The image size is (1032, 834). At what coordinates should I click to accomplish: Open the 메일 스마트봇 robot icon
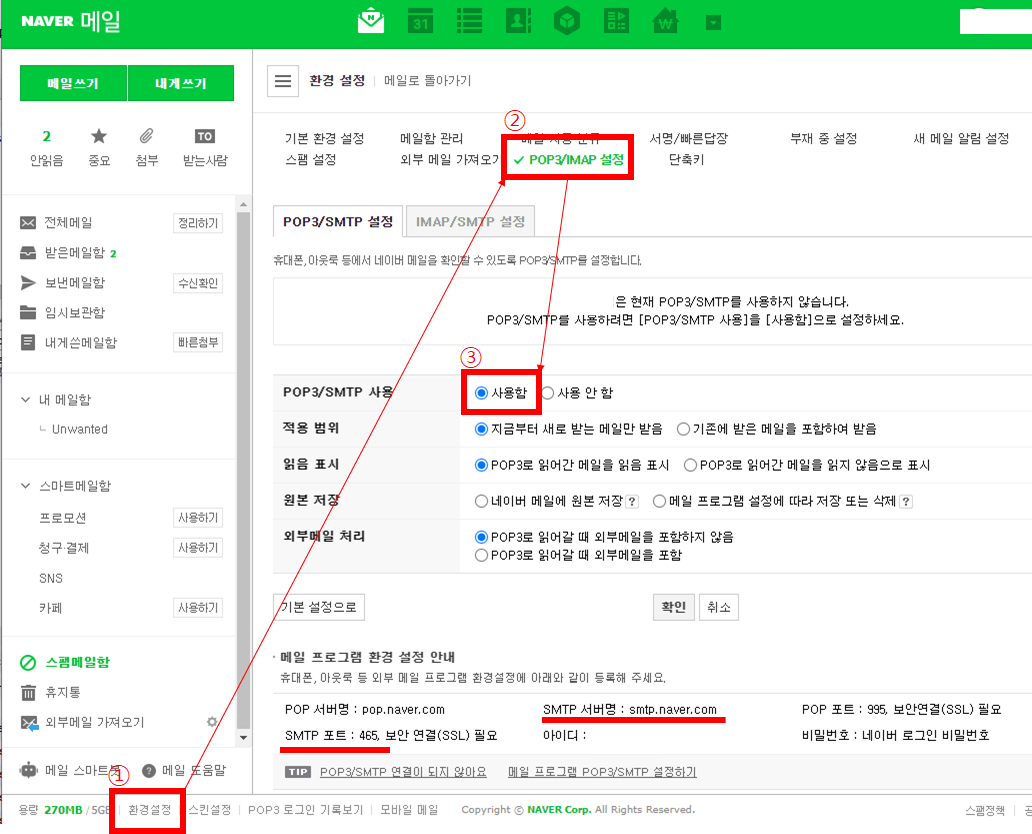coord(28,770)
